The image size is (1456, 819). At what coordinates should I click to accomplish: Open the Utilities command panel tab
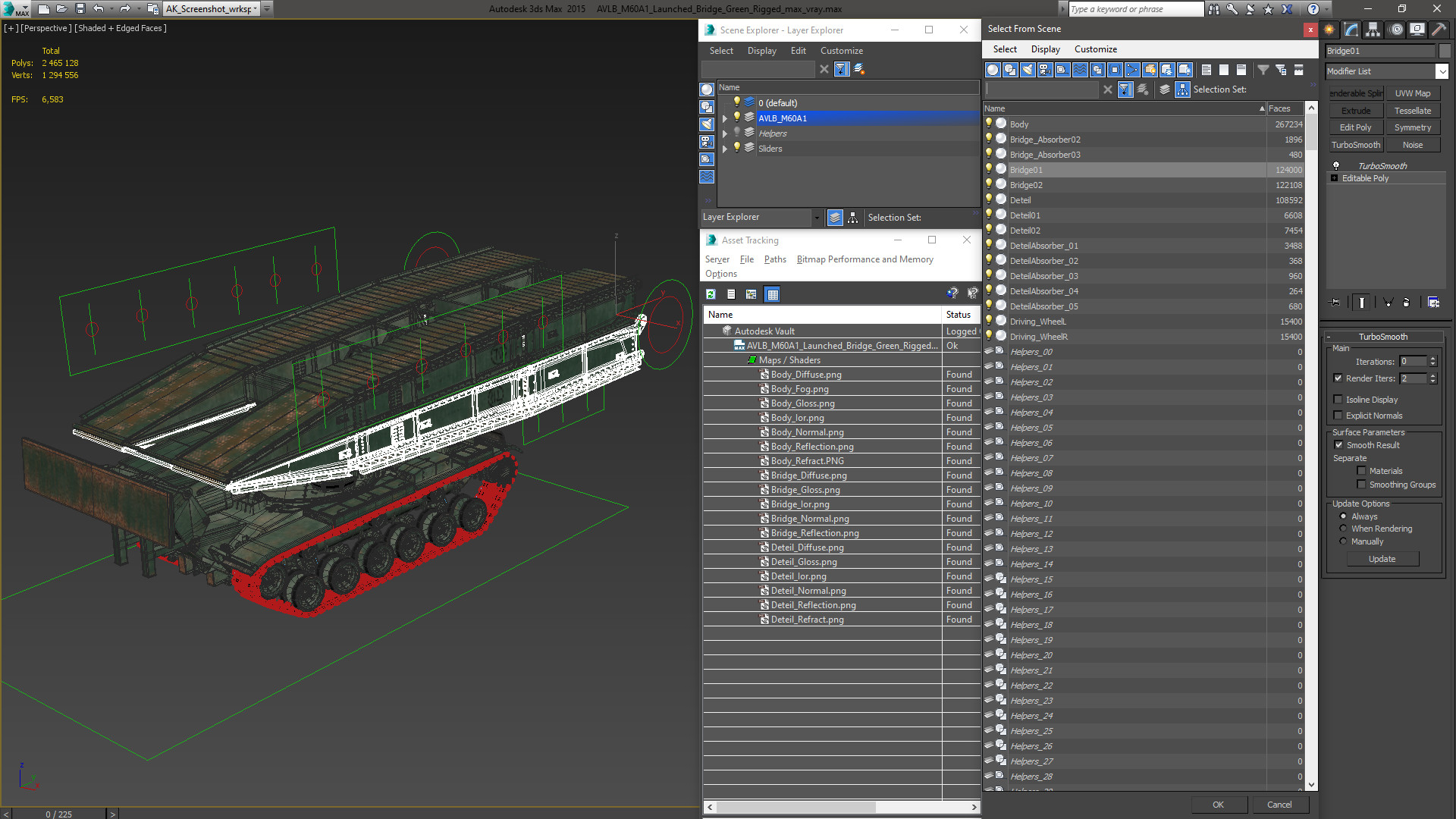(x=1439, y=30)
